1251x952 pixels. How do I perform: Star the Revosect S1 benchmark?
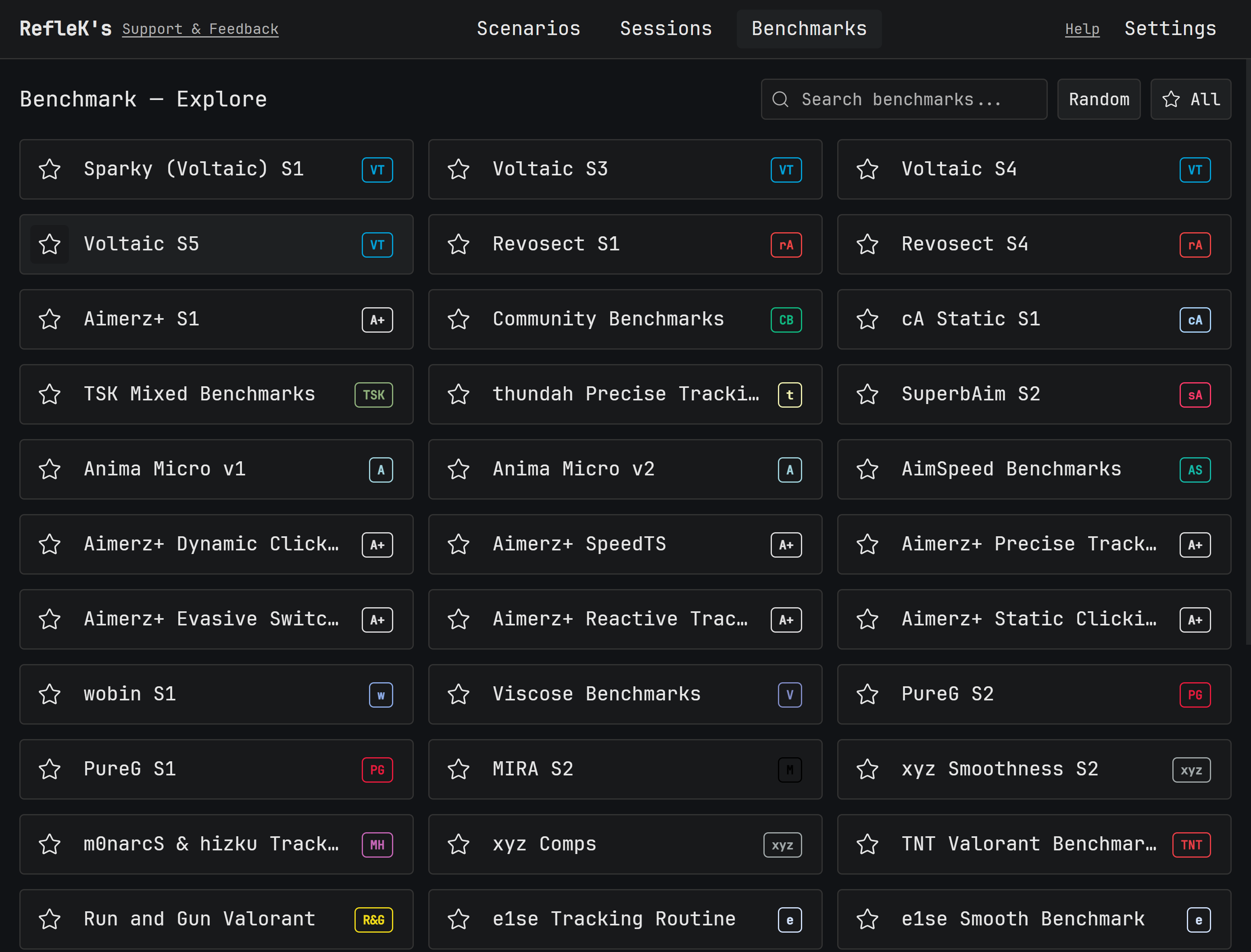459,244
